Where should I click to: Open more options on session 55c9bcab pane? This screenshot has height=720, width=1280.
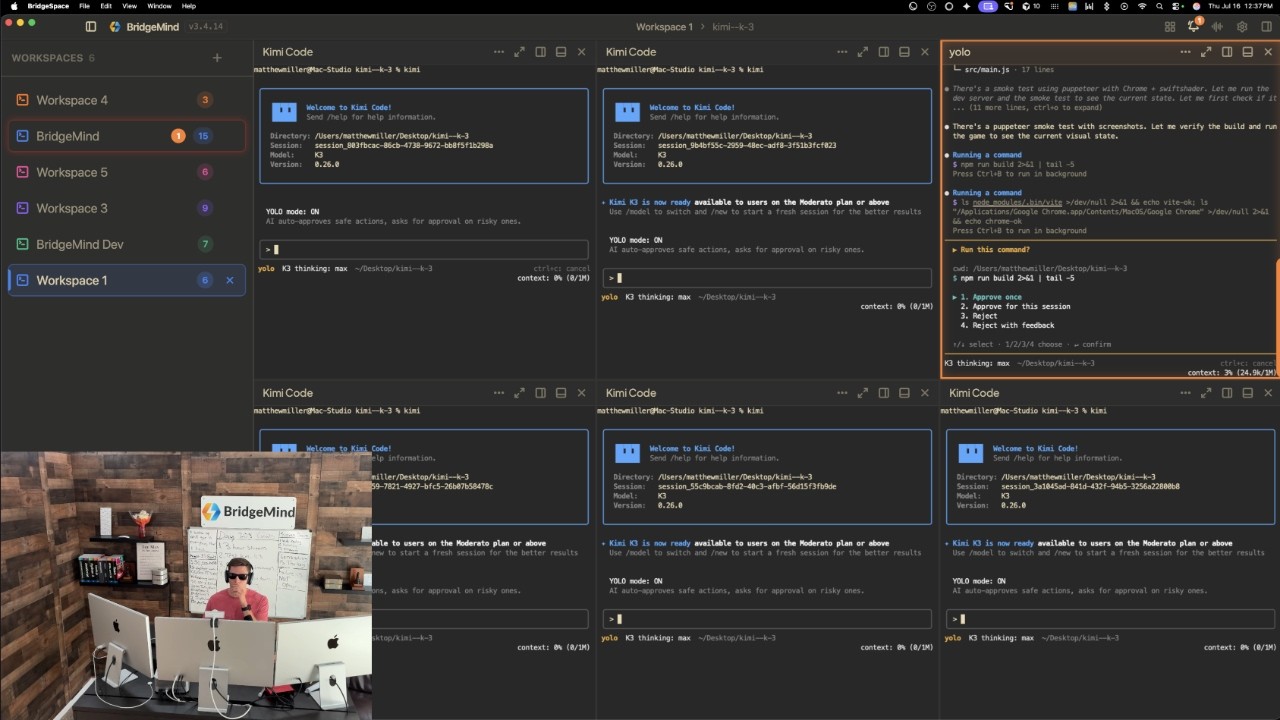pos(842,393)
